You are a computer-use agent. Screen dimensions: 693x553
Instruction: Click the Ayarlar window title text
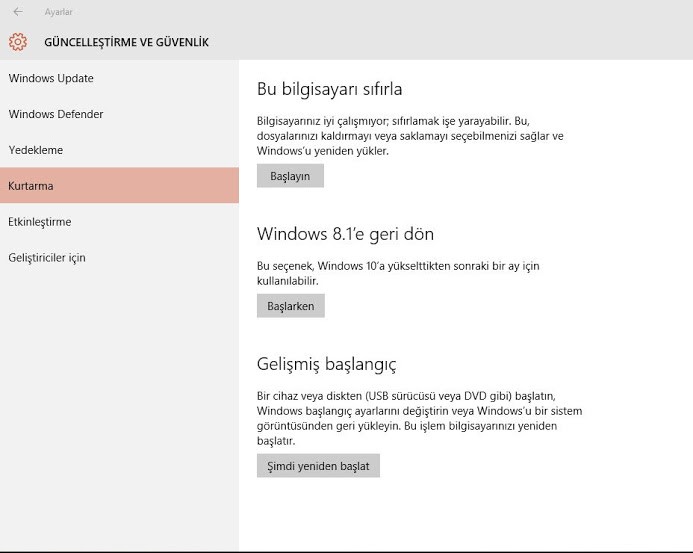(58, 12)
